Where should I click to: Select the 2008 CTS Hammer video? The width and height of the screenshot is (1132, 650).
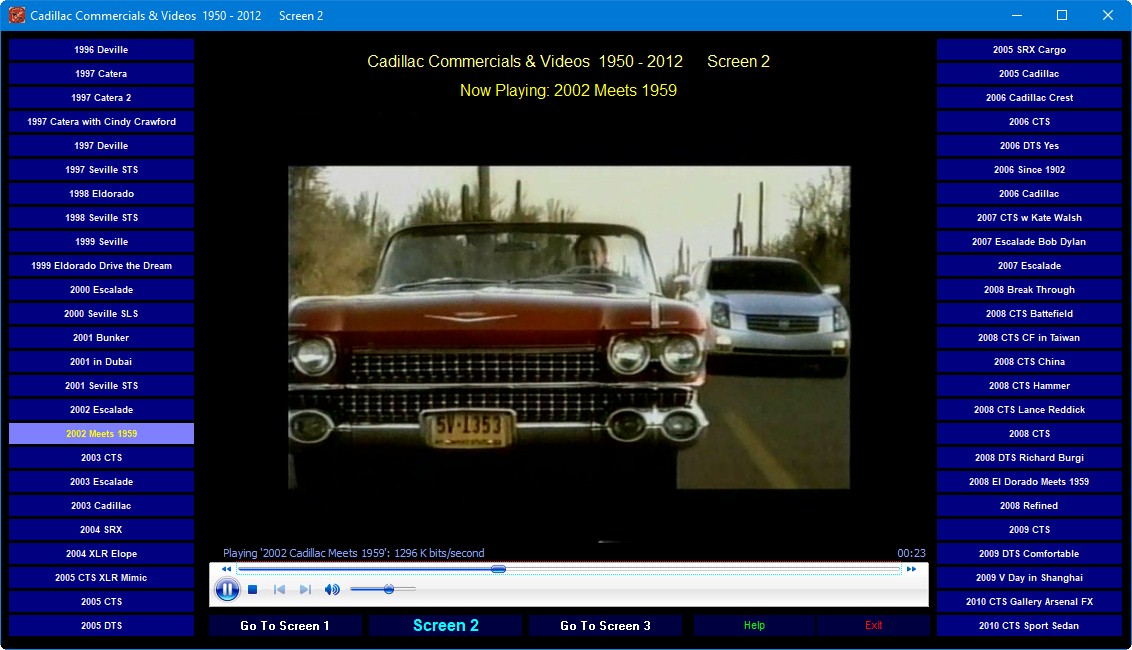pos(1029,385)
